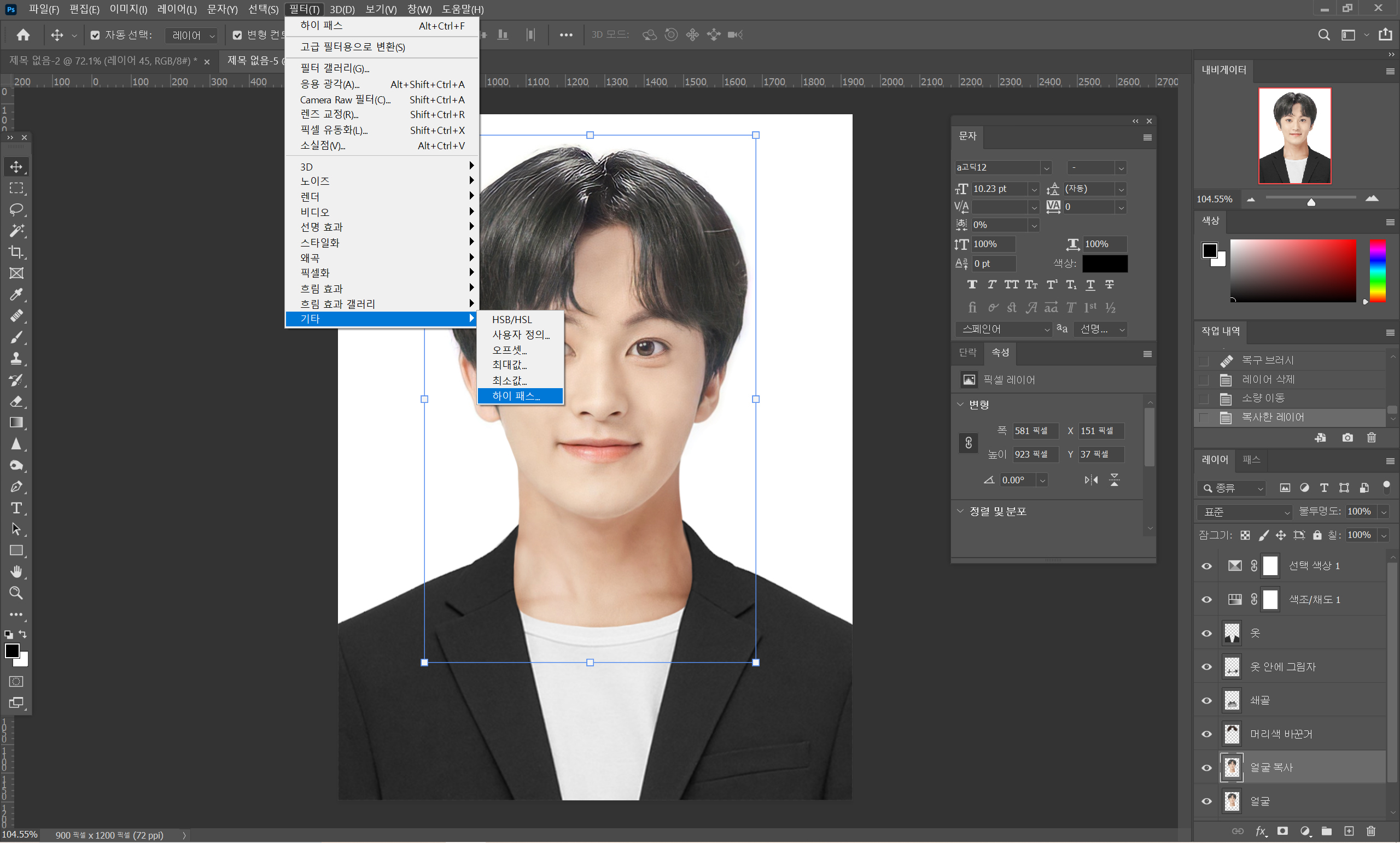Select the Zoom tool in toolbar
The image size is (1400, 843).
16,593
